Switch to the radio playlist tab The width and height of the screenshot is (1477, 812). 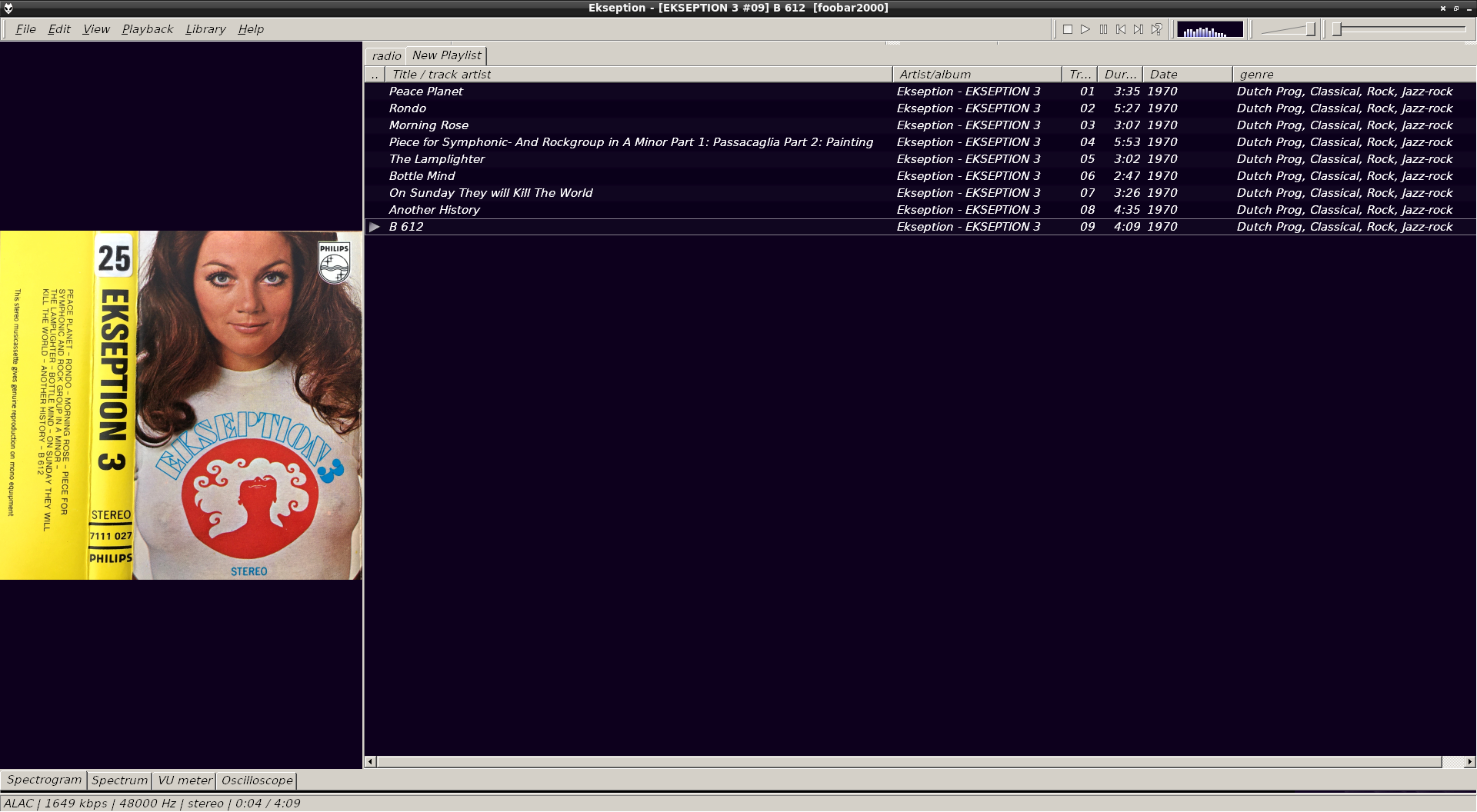pyautogui.click(x=386, y=56)
